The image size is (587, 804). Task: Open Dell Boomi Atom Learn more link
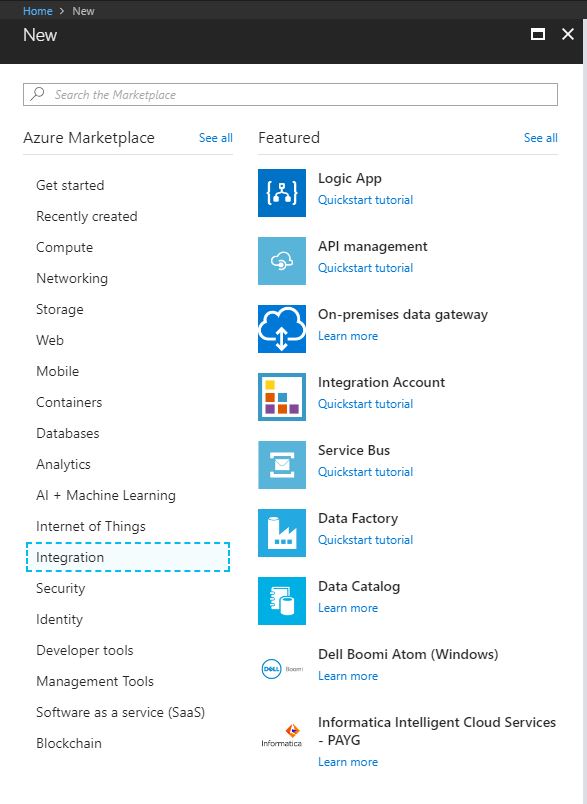coord(348,676)
